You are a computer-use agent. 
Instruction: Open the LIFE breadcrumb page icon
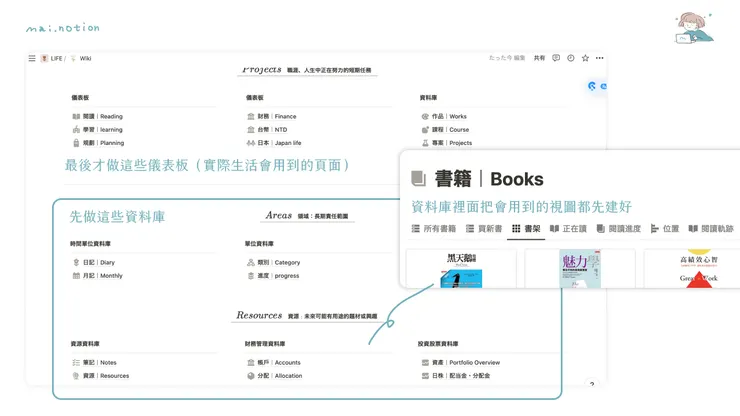[x=44, y=59]
